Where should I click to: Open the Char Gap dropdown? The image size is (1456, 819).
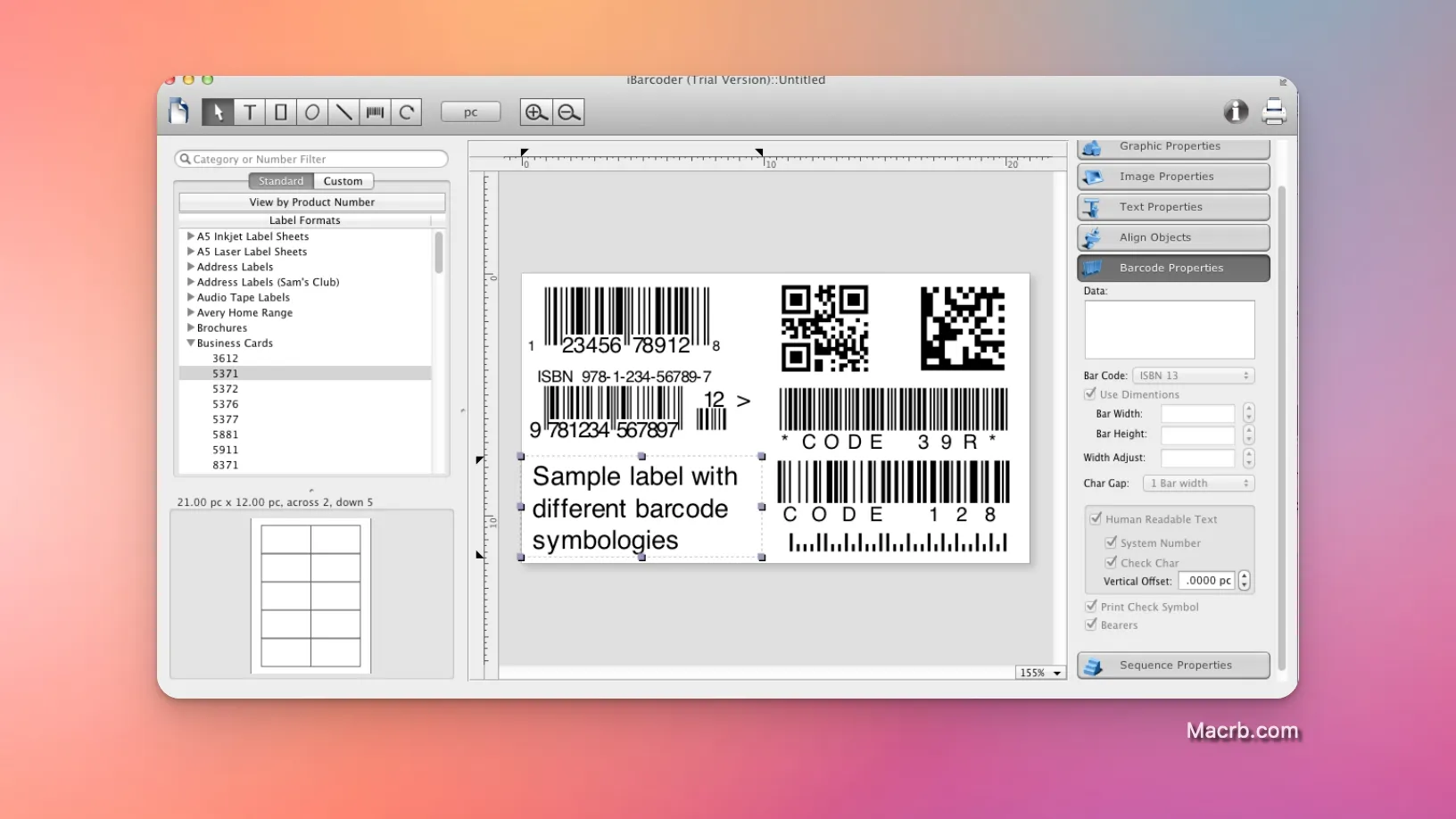click(x=1198, y=483)
